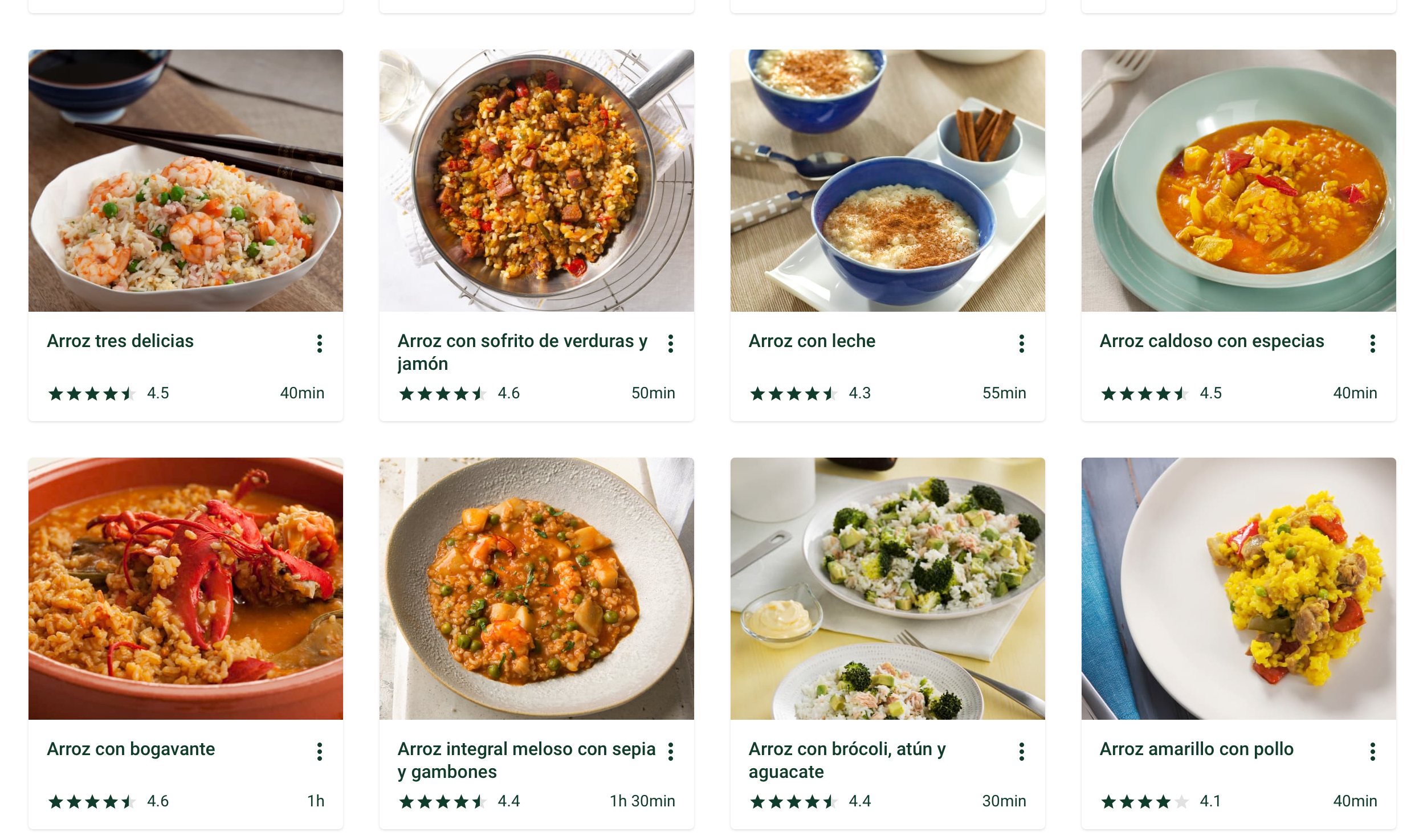The image size is (1419, 840).
Task: Open the Arroz con brócoli and avocado photo
Action: pos(888,589)
